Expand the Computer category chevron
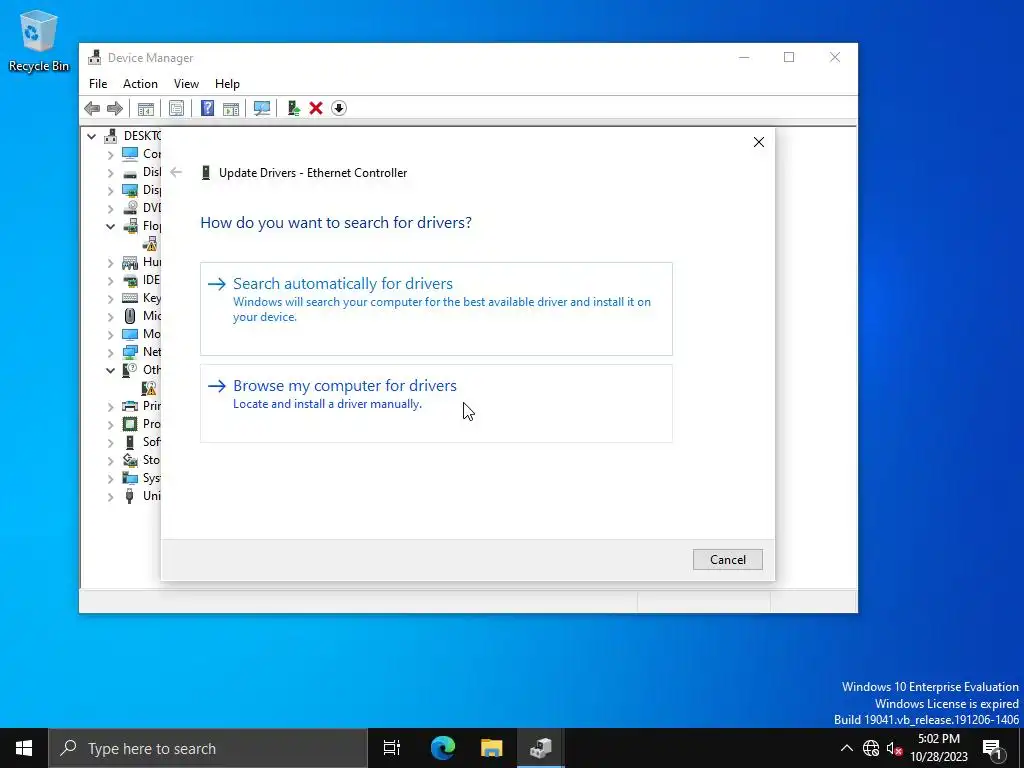 [x=110, y=155]
